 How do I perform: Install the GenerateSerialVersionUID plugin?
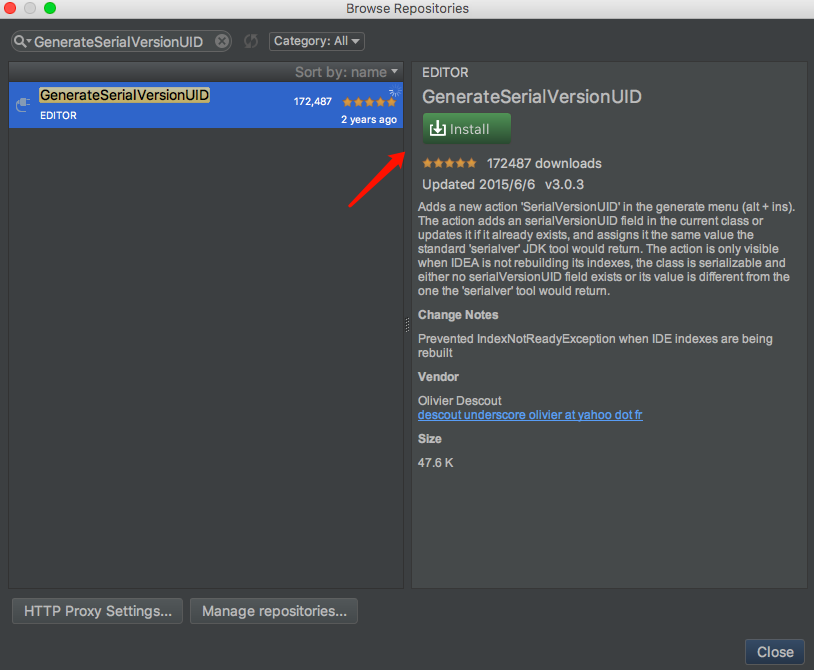pos(466,128)
